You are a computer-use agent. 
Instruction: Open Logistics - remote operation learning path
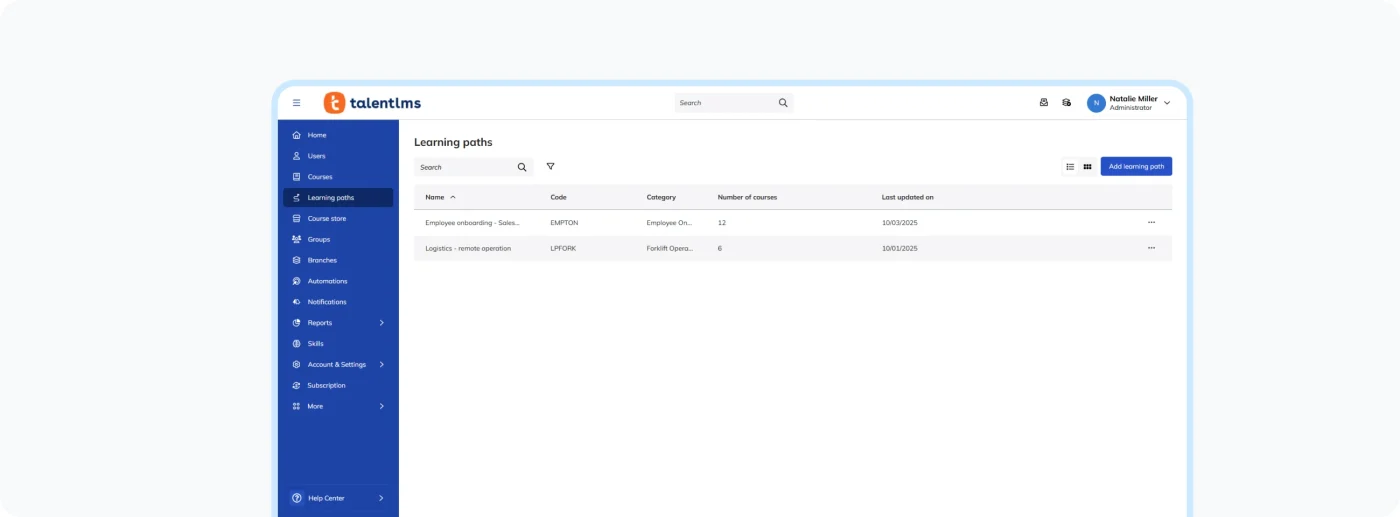click(468, 248)
